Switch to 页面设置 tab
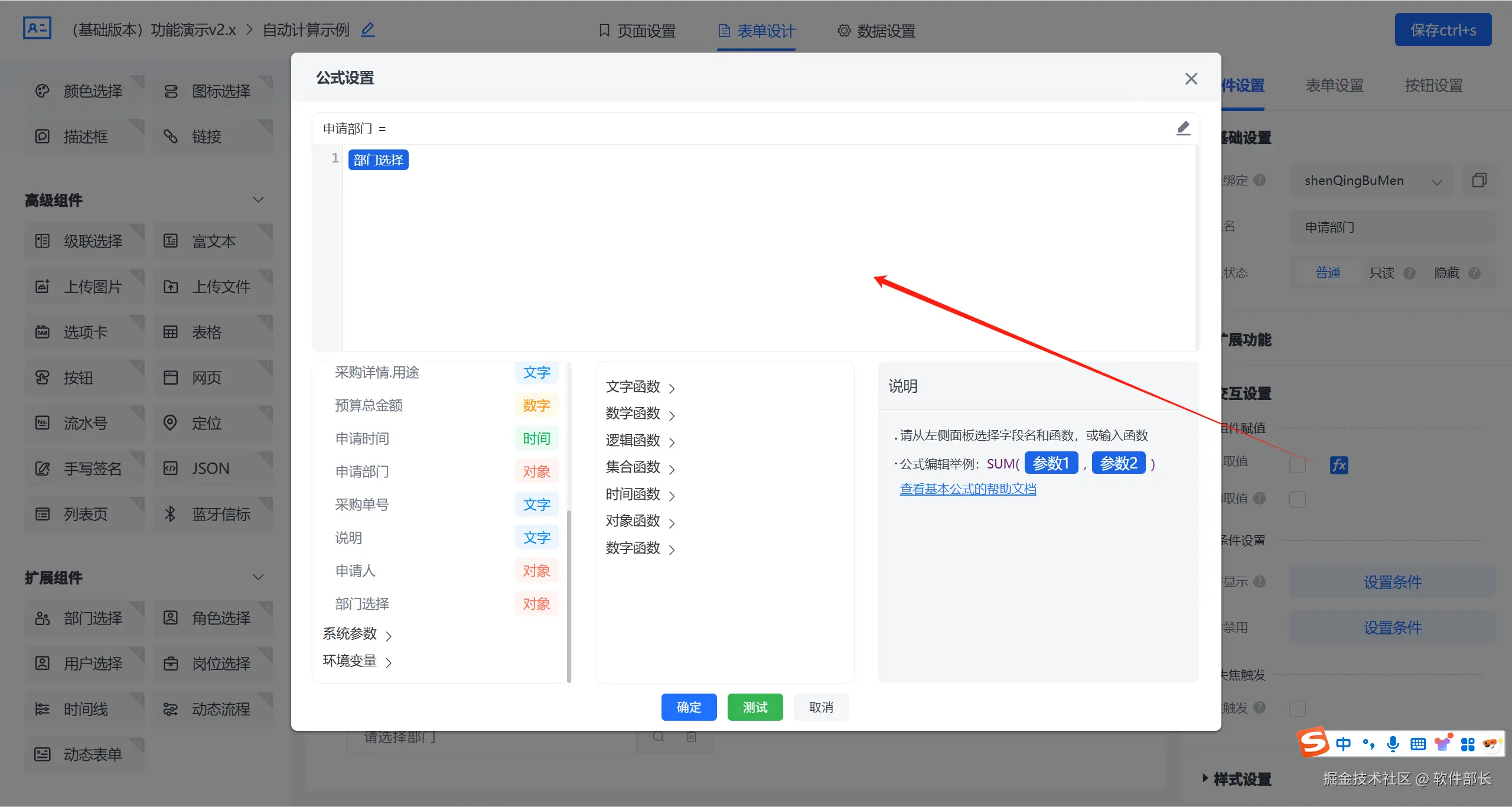 [x=637, y=31]
